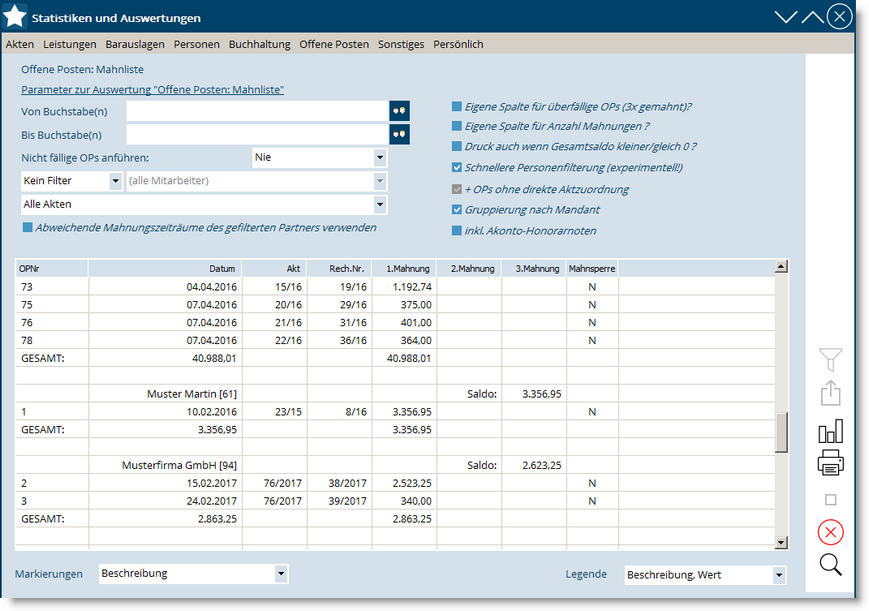Screen dimensions: 869x611
Task: Enable Eigene Spalte für Anzahl Mahnungen checkbox
Action: click(457, 126)
